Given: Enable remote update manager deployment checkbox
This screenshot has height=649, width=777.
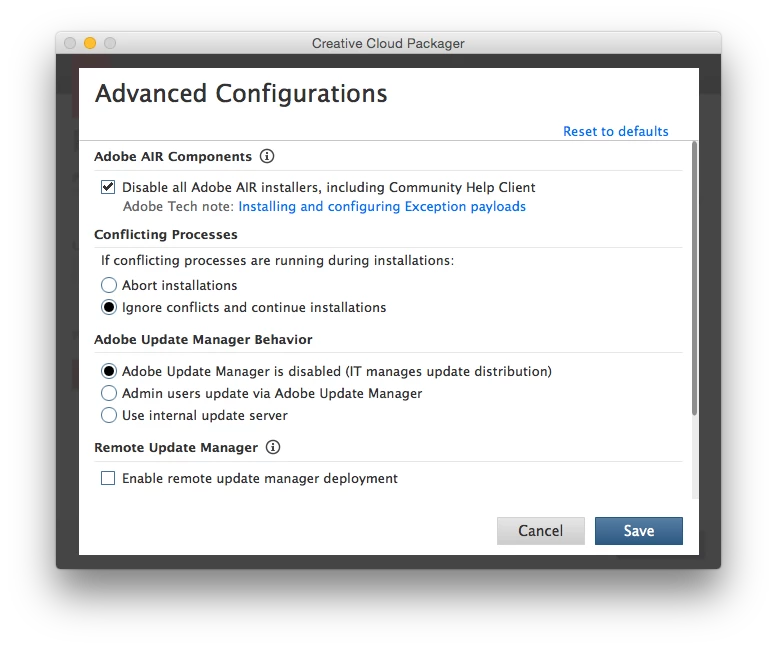Looking at the screenshot, I should click(x=108, y=478).
